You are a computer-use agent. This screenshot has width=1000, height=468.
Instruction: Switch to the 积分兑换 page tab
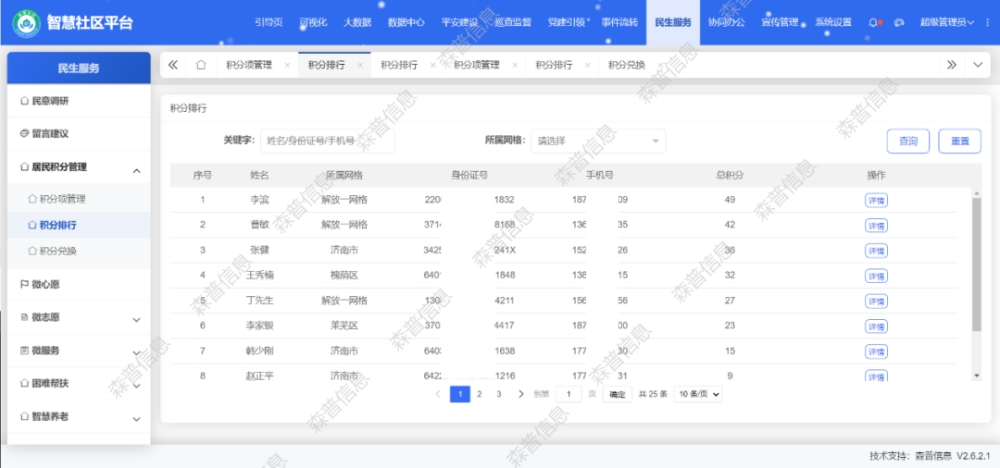(x=626, y=65)
